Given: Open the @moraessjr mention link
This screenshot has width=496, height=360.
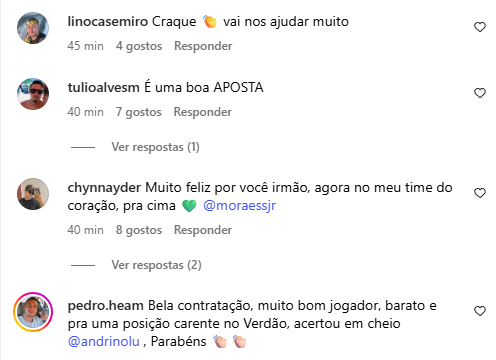Looking at the screenshot, I should tap(239, 206).
